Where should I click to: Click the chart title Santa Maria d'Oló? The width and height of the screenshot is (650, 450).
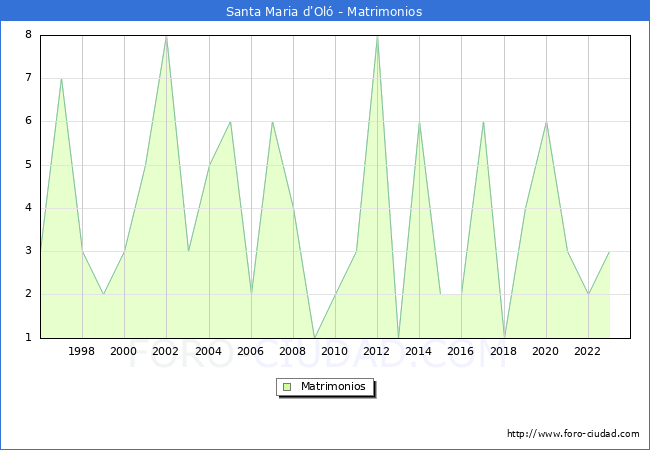[x=324, y=12]
